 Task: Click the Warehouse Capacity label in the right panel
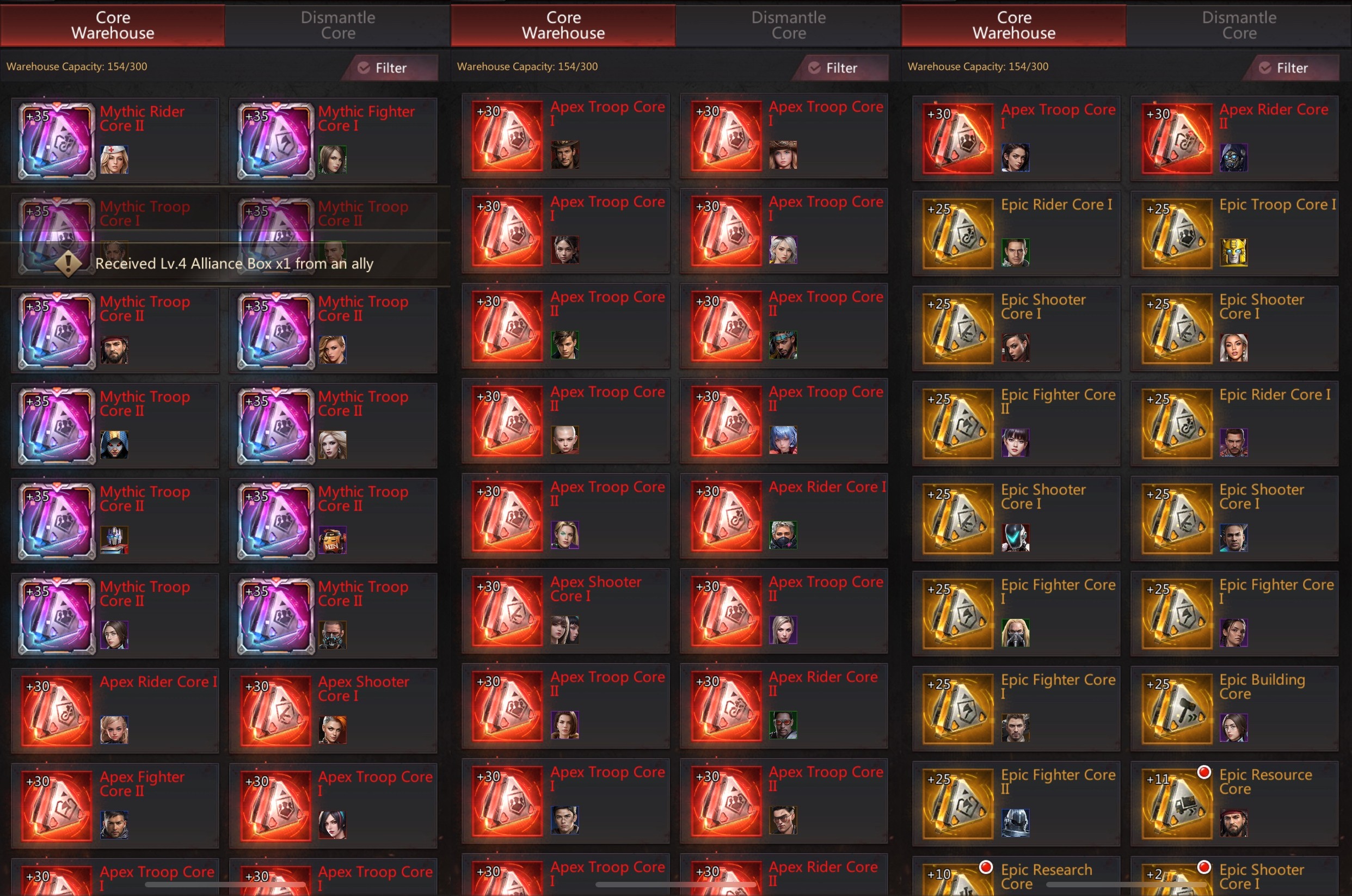pyautogui.click(x=978, y=66)
